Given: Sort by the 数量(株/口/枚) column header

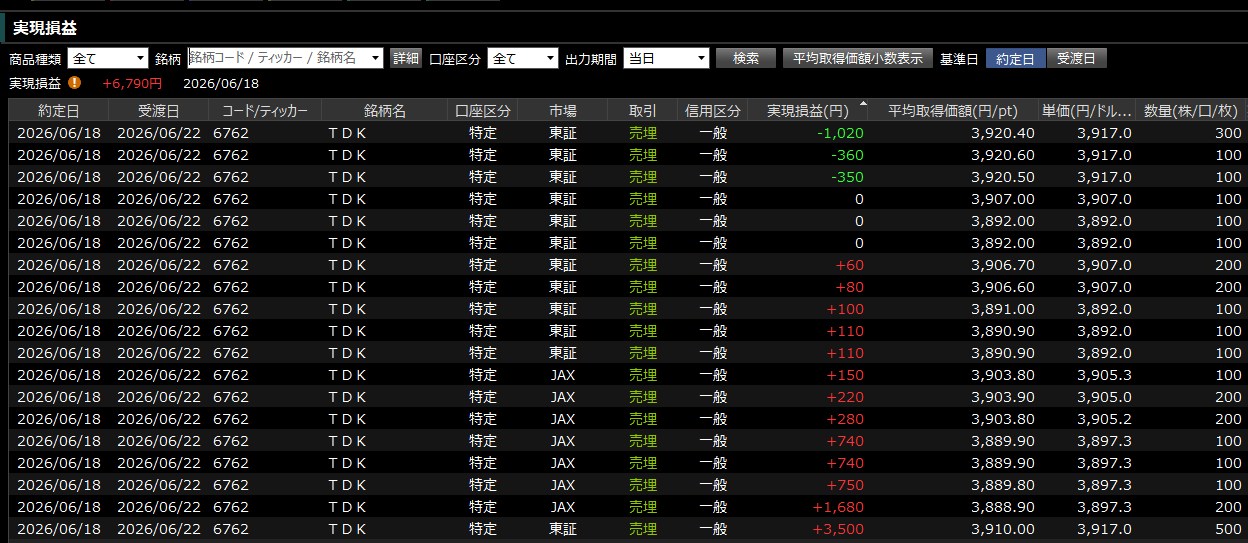Looking at the screenshot, I should [x=1192, y=110].
